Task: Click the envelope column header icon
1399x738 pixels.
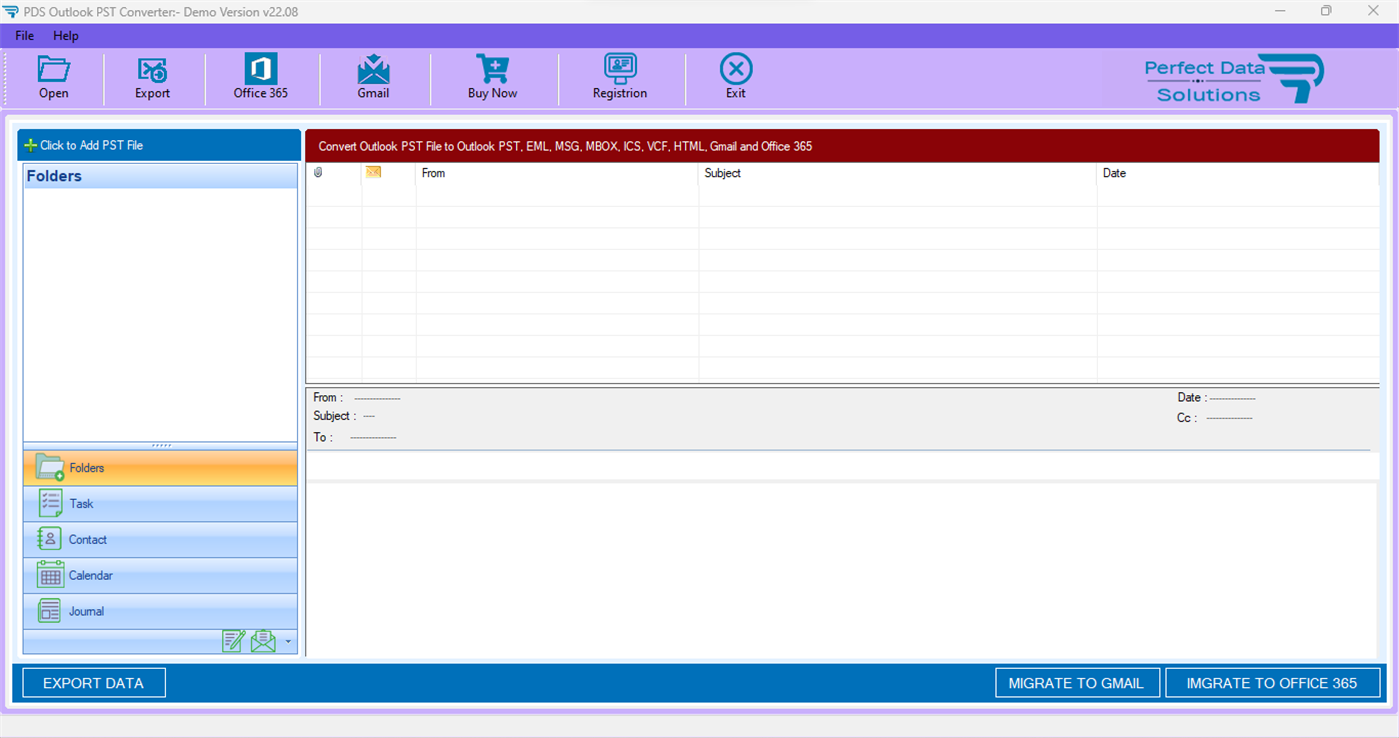Action: (373, 172)
